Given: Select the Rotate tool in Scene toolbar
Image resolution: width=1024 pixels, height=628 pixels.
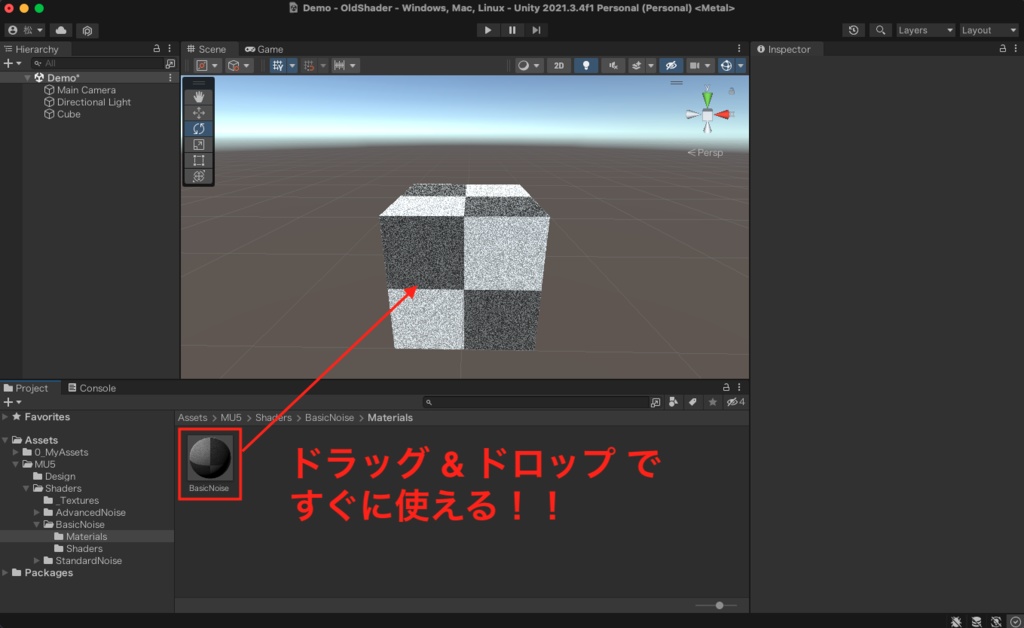Looking at the screenshot, I should [197, 129].
